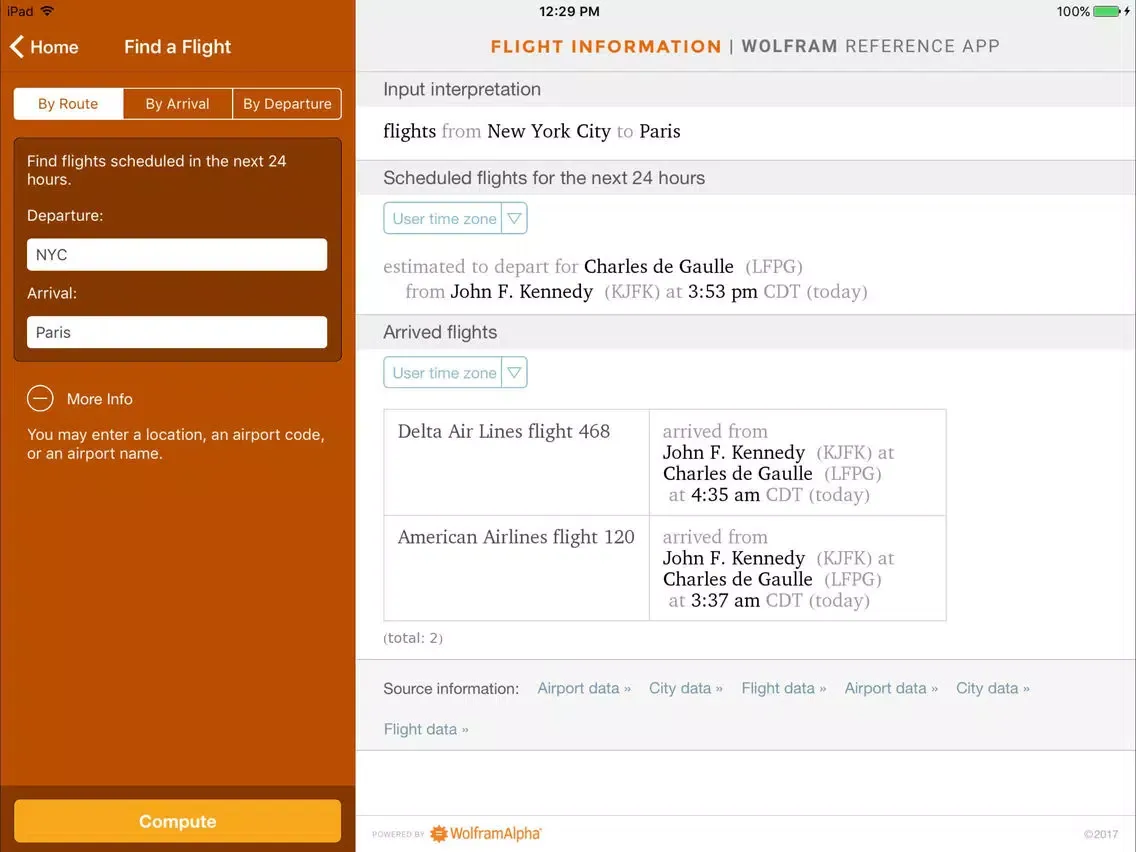
Task: Tap the (total: 2) count text
Action: click(413, 638)
